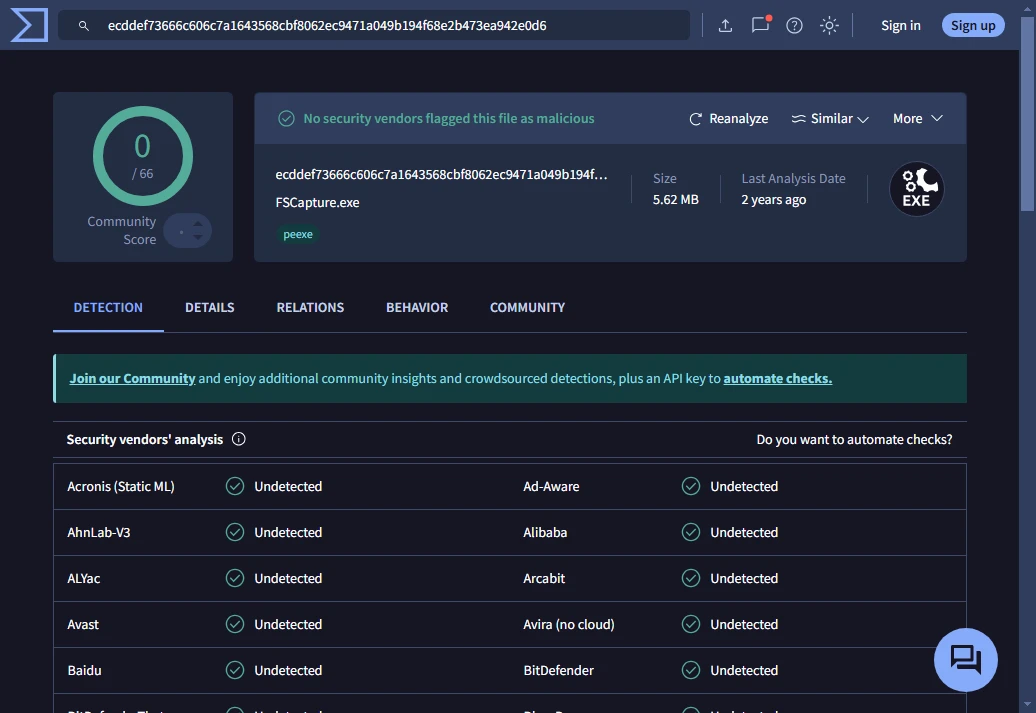This screenshot has height=713, width=1036.
Task: Open the upload file icon
Action: click(x=726, y=26)
